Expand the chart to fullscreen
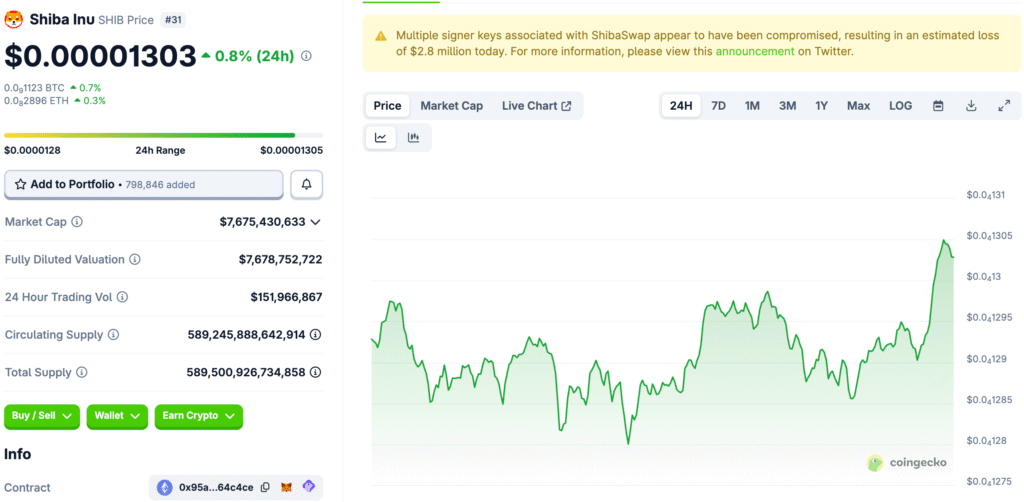1024x502 pixels. (1004, 106)
